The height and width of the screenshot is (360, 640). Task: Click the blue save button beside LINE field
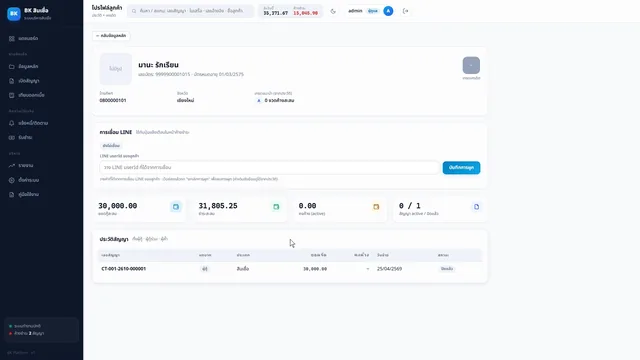pos(461,168)
